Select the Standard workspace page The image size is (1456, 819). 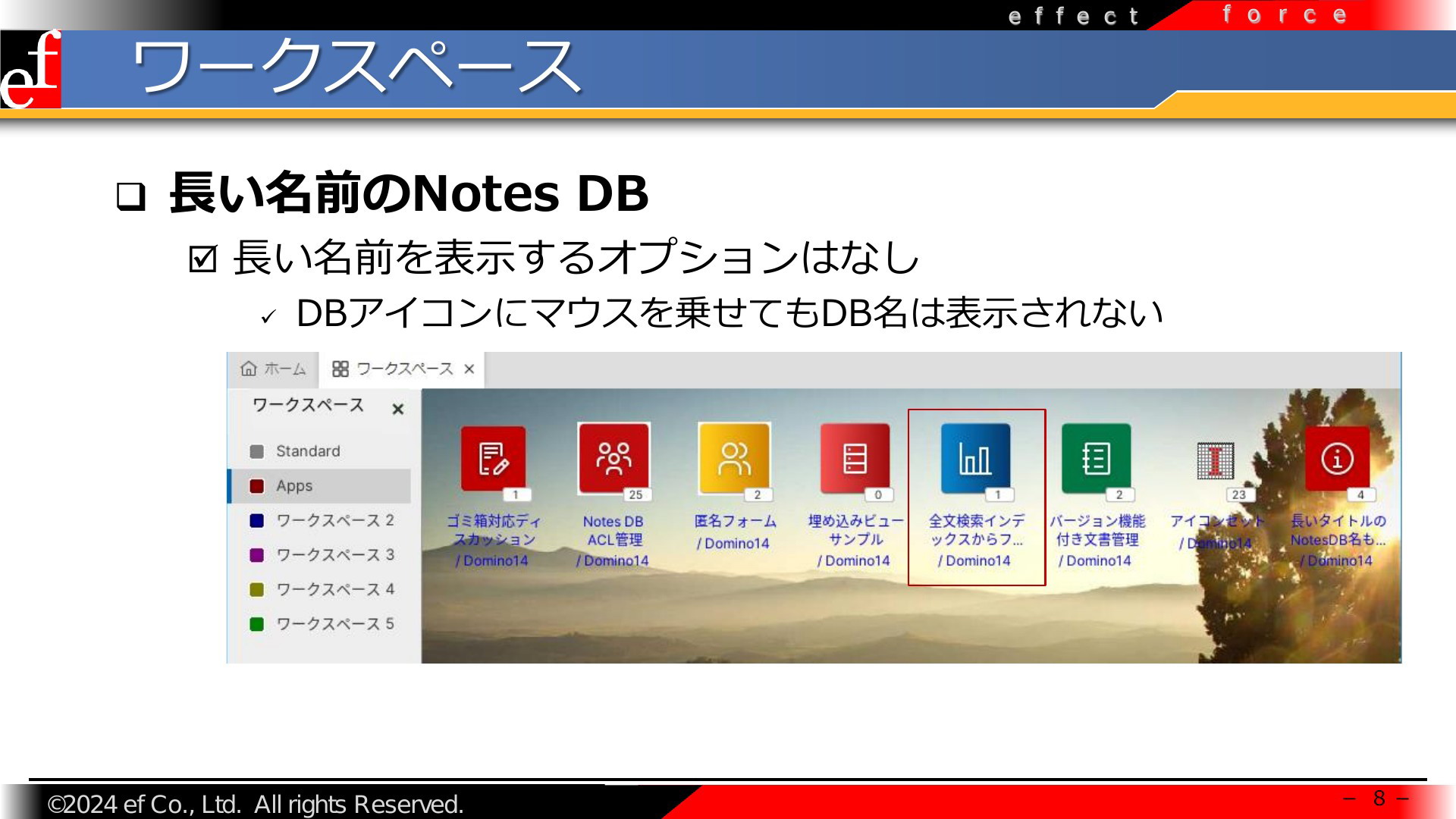pos(308,451)
